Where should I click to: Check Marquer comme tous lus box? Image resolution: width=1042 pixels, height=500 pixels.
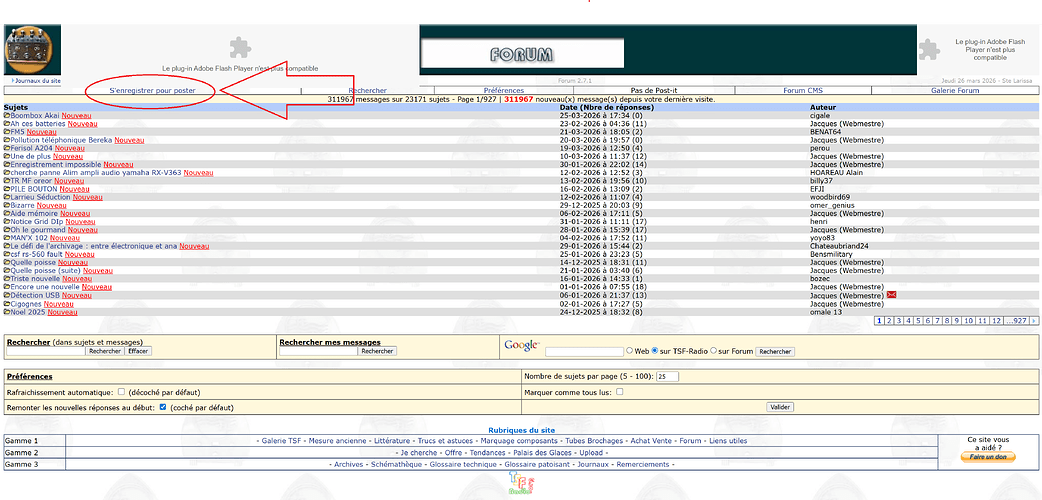click(619, 392)
